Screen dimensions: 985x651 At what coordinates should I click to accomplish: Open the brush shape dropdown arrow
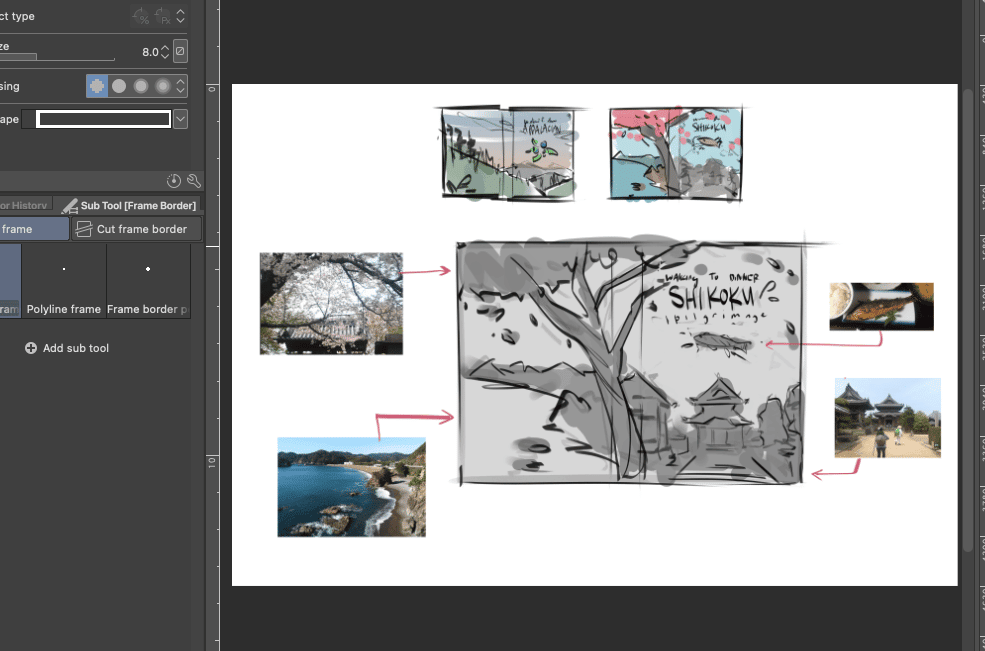point(180,119)
